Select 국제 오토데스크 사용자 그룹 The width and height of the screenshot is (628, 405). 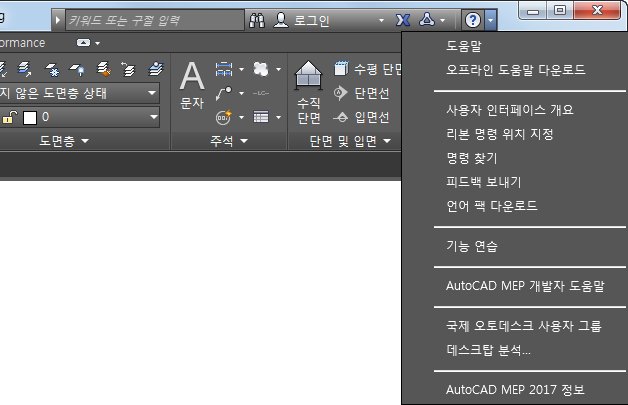pos(523,326)
